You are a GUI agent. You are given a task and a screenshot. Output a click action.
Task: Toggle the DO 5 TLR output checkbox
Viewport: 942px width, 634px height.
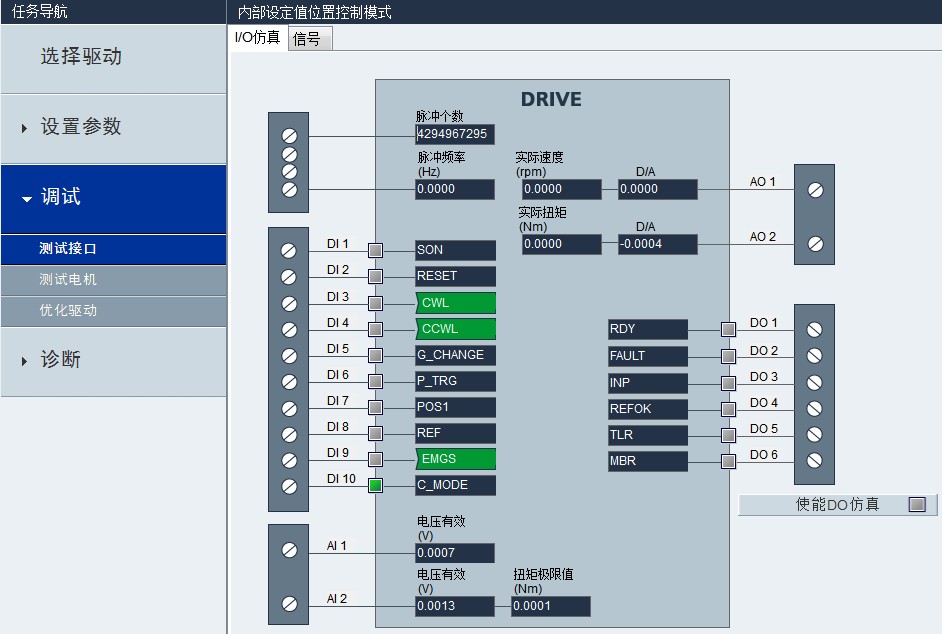(728, 435)
